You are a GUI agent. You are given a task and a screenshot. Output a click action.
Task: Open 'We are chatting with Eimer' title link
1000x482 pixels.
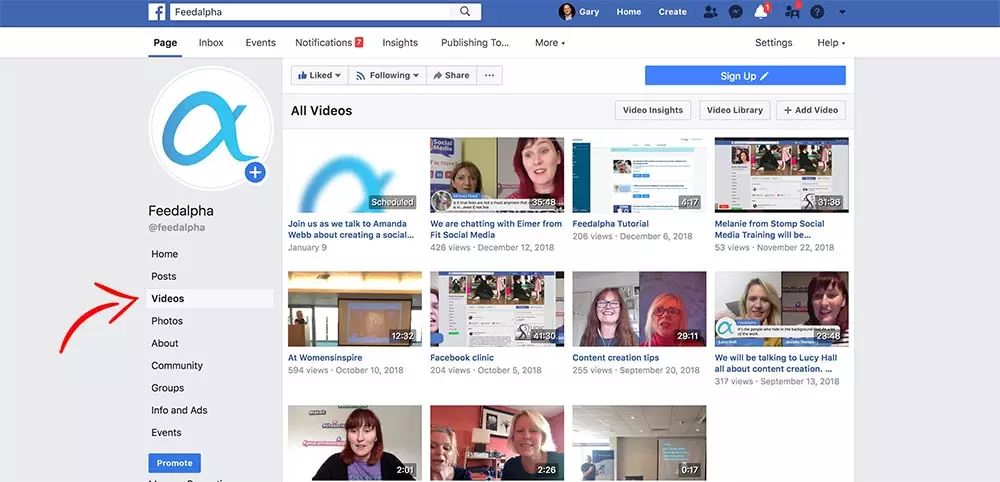[x=496, y=229]
